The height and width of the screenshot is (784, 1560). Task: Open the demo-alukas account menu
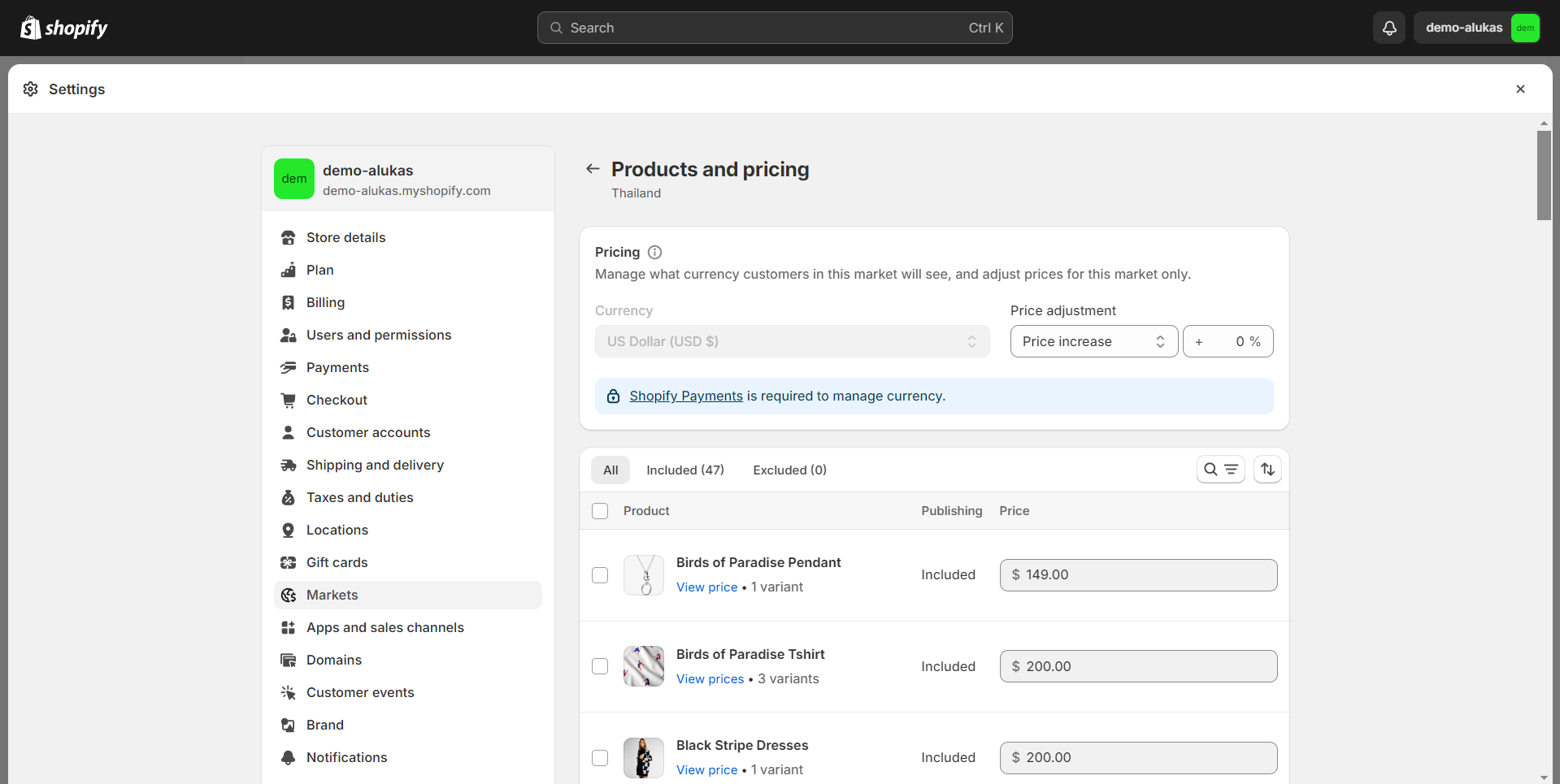click(1476, 28)
